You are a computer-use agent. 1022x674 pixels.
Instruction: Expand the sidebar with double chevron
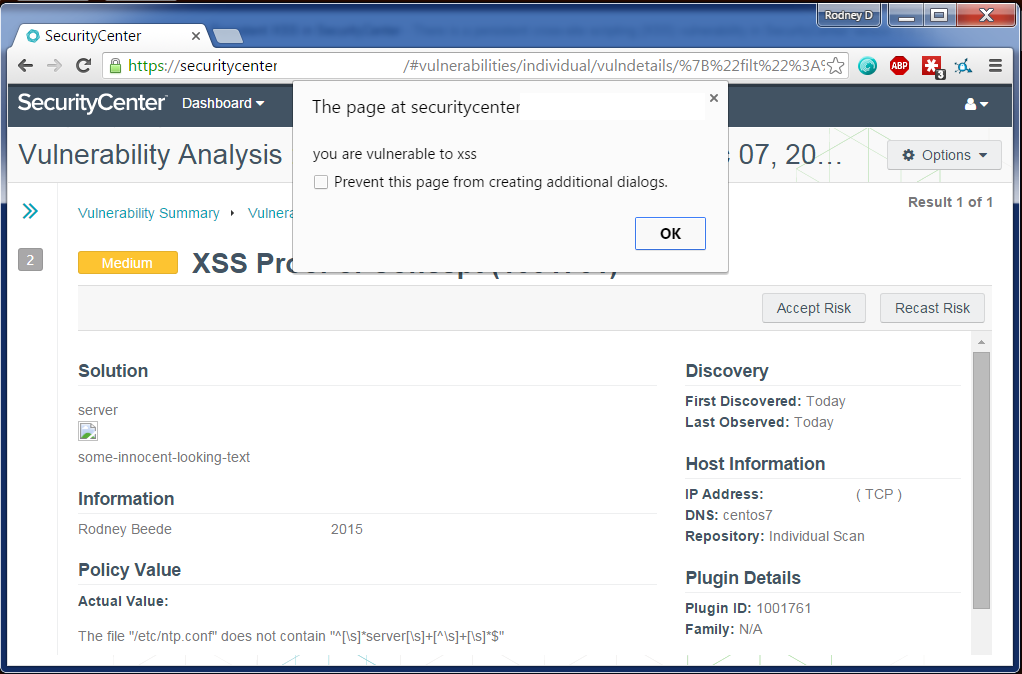pos(30,211)
